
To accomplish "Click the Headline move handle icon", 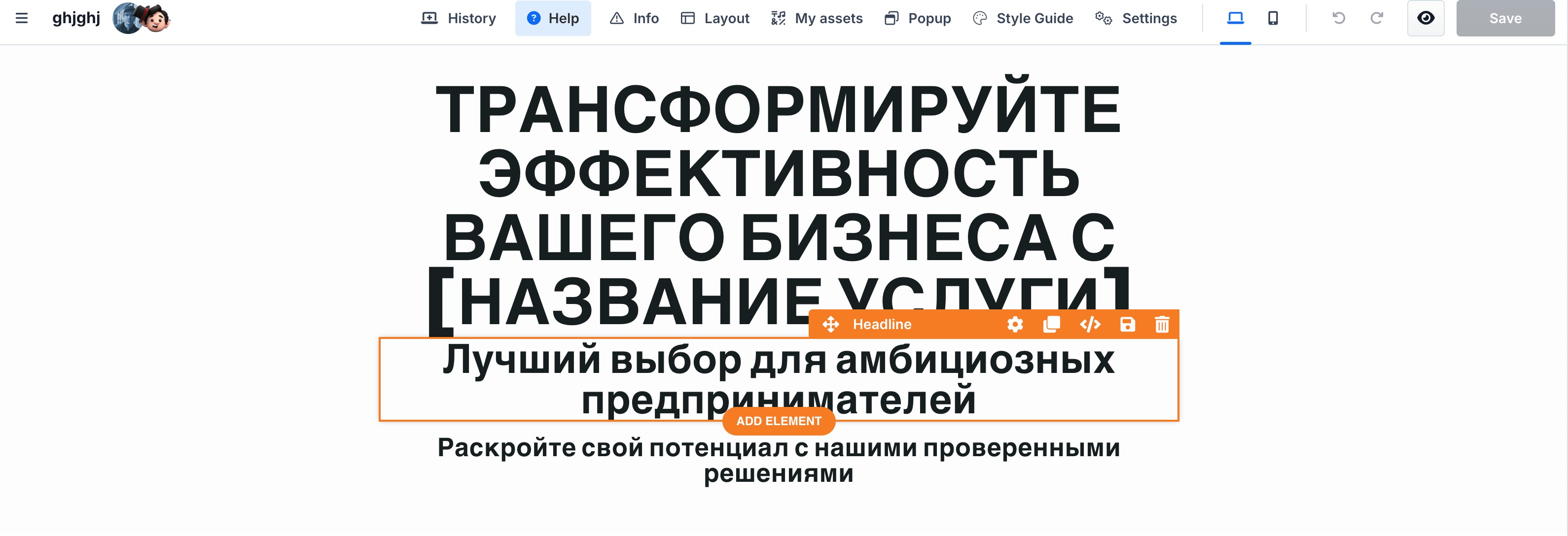I will (831, 324).
